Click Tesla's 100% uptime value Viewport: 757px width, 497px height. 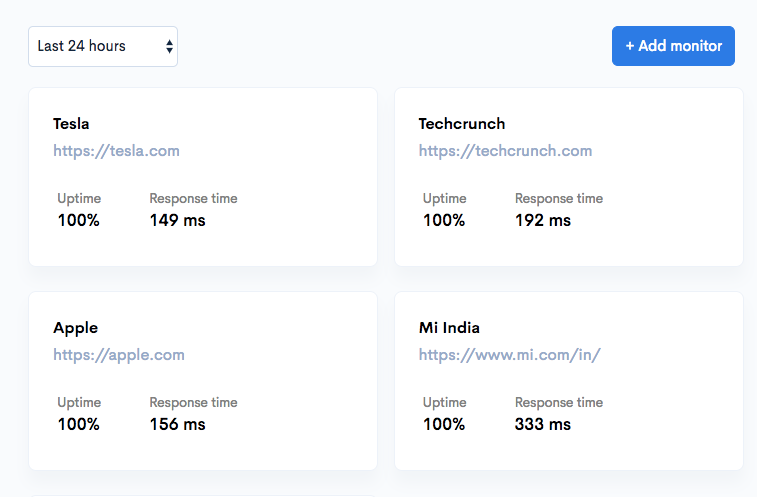click(79, 220)
